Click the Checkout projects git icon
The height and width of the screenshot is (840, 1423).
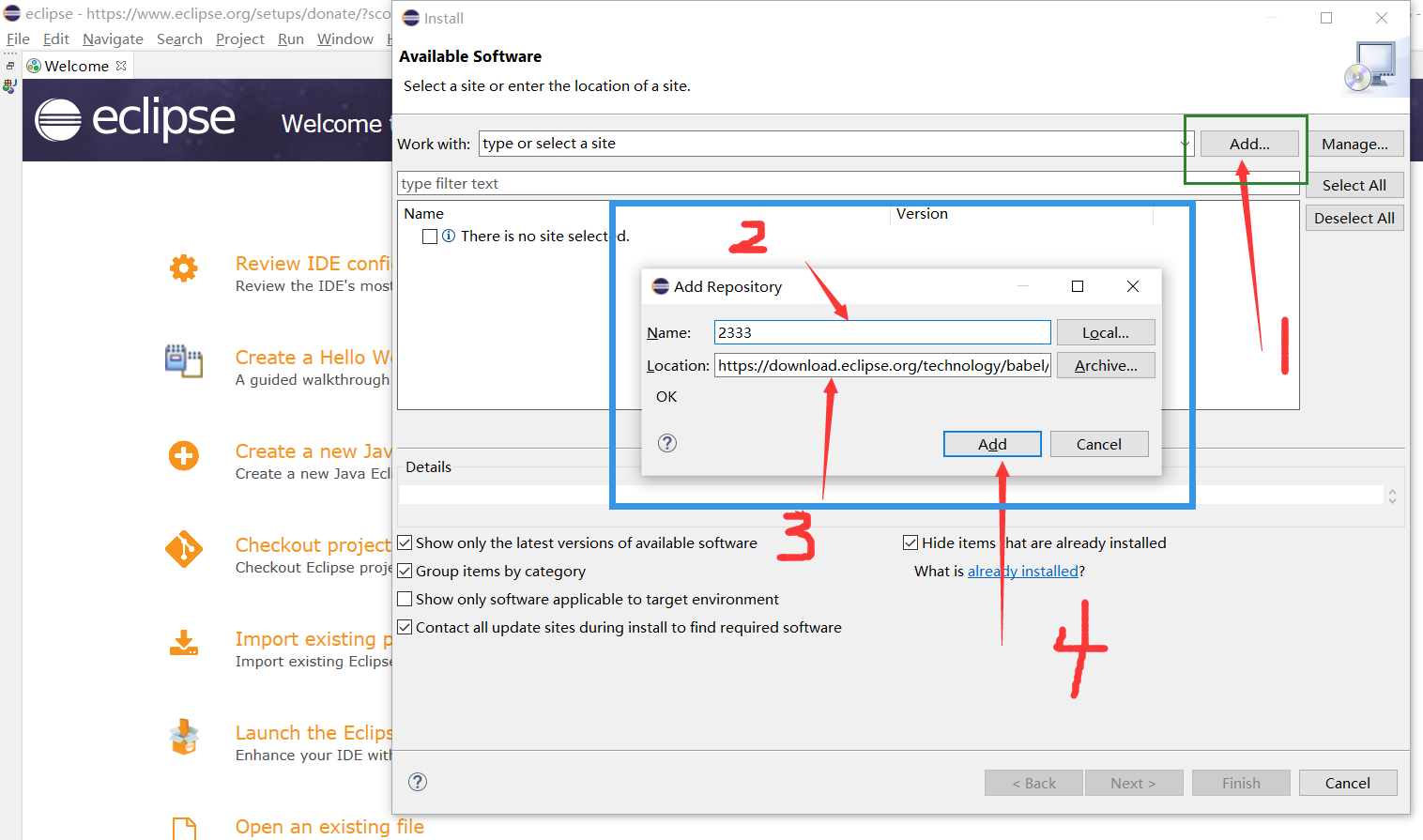184,550
